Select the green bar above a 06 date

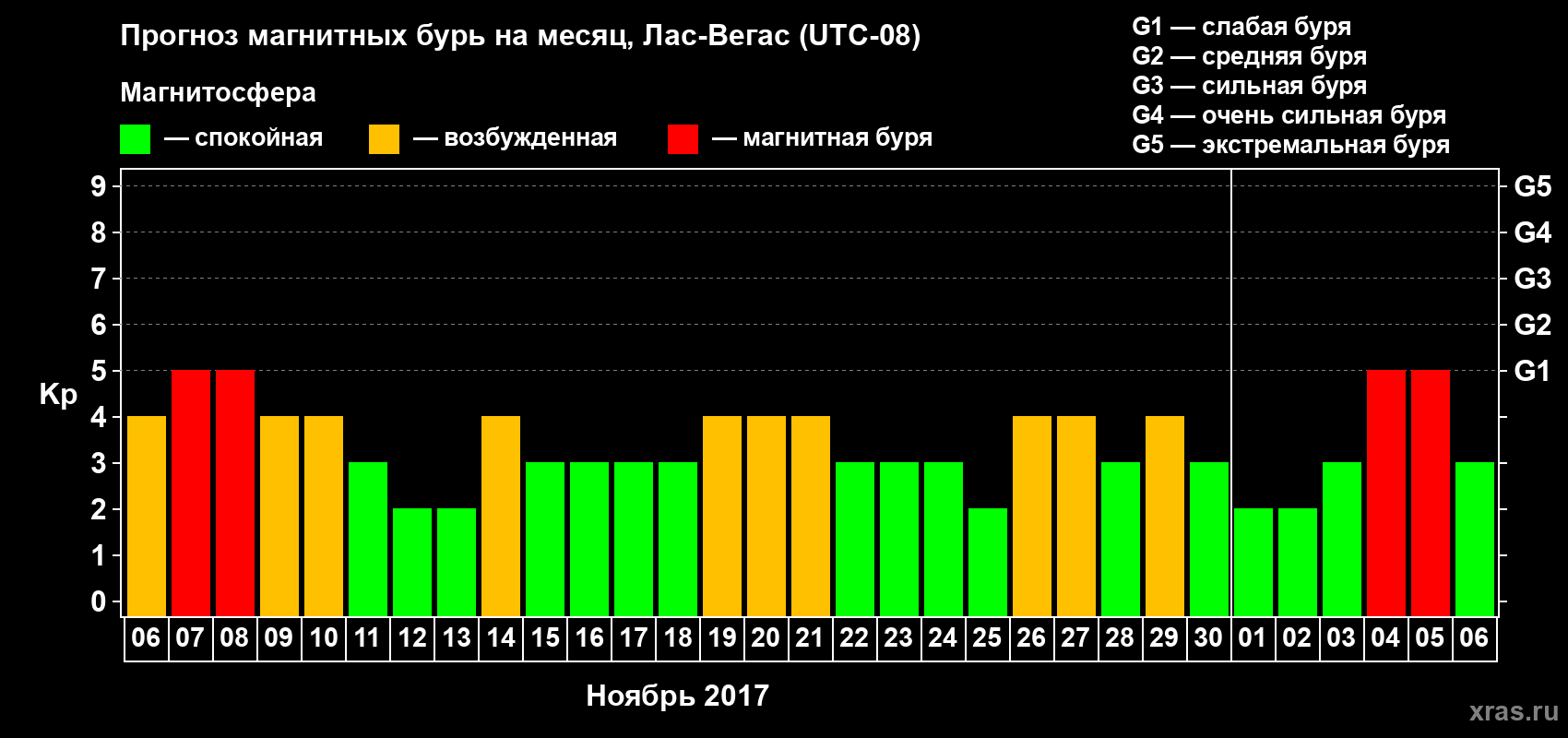(x=1475, y=540)
